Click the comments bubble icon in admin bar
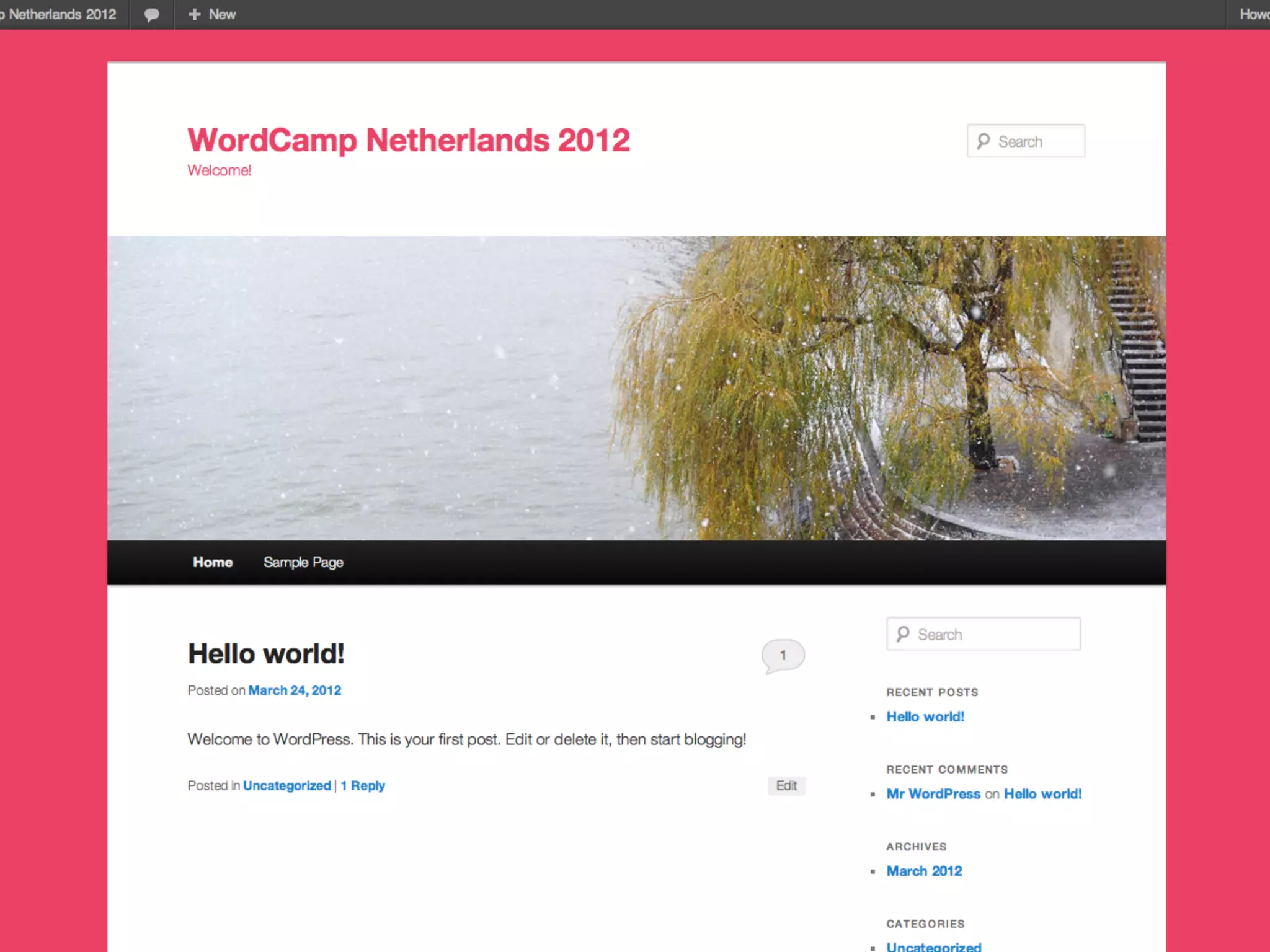 pos(152,14)
